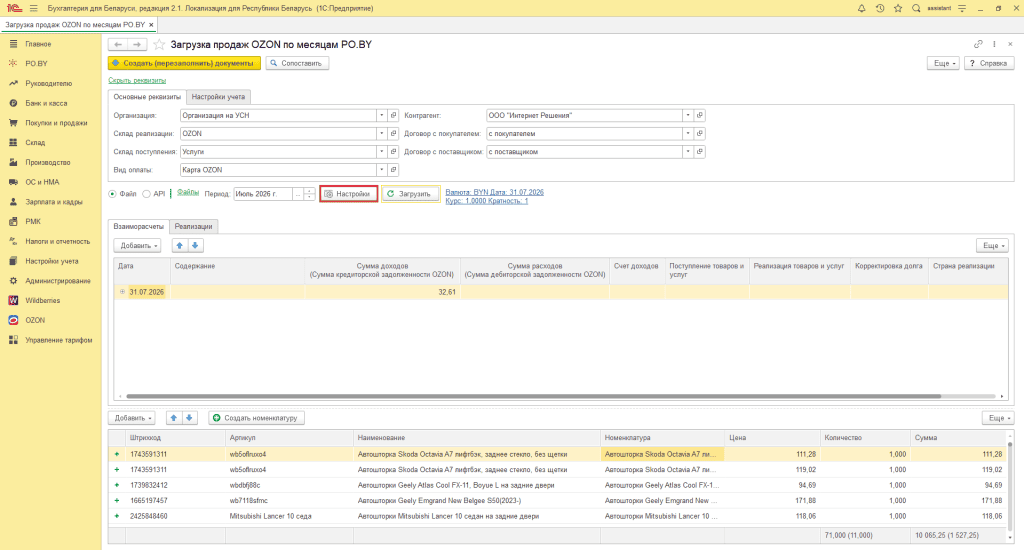Open Валюта BYN Дата link
1024x550 pixels.
494,192
